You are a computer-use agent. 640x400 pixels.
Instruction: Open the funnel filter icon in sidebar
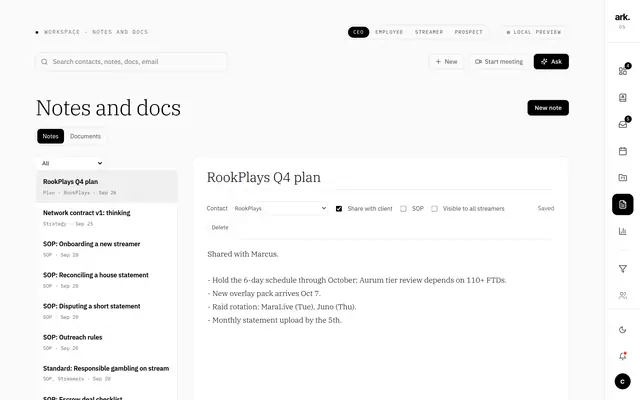coord(622,269)
